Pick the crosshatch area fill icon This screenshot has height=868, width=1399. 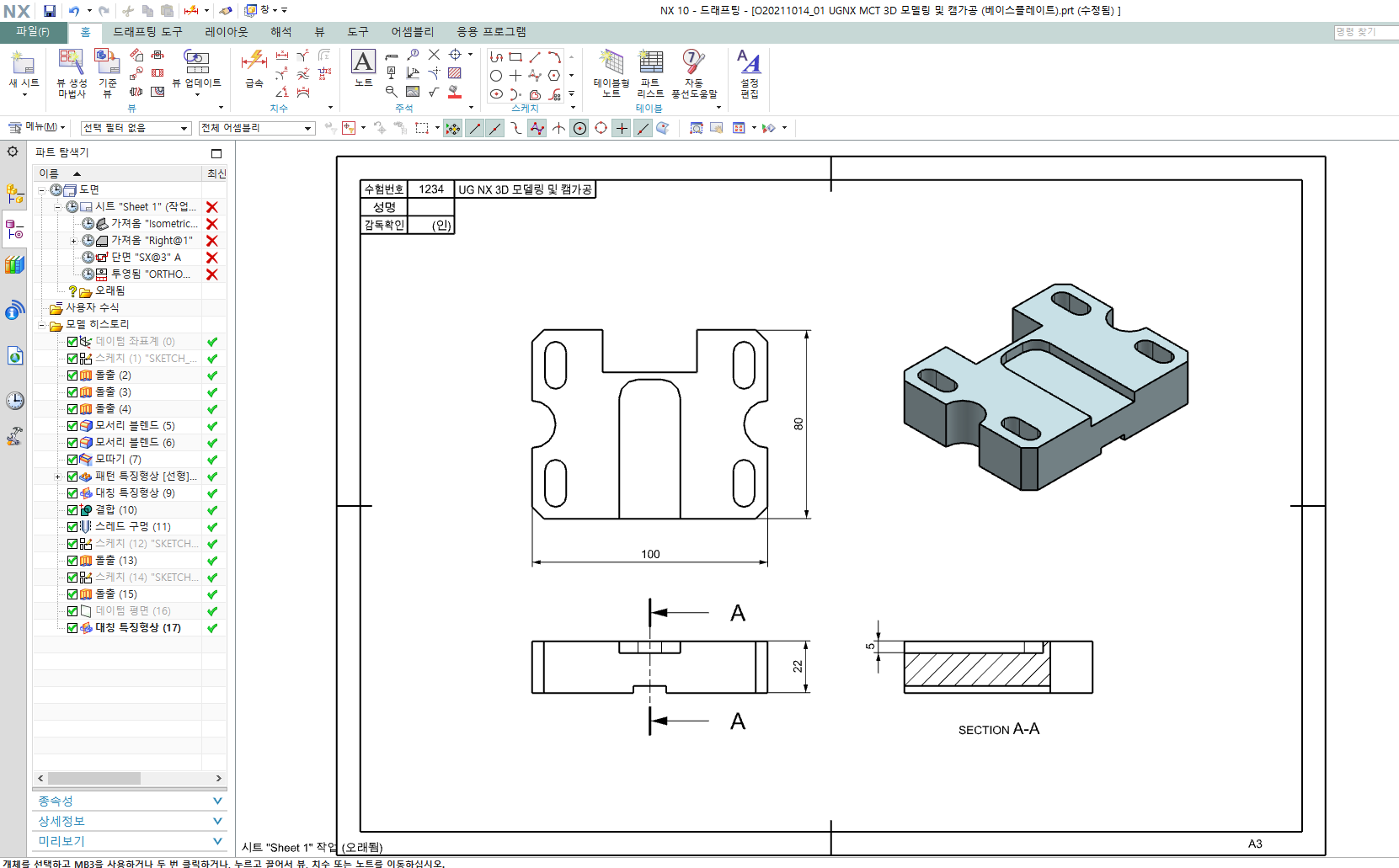pos(455,73)
